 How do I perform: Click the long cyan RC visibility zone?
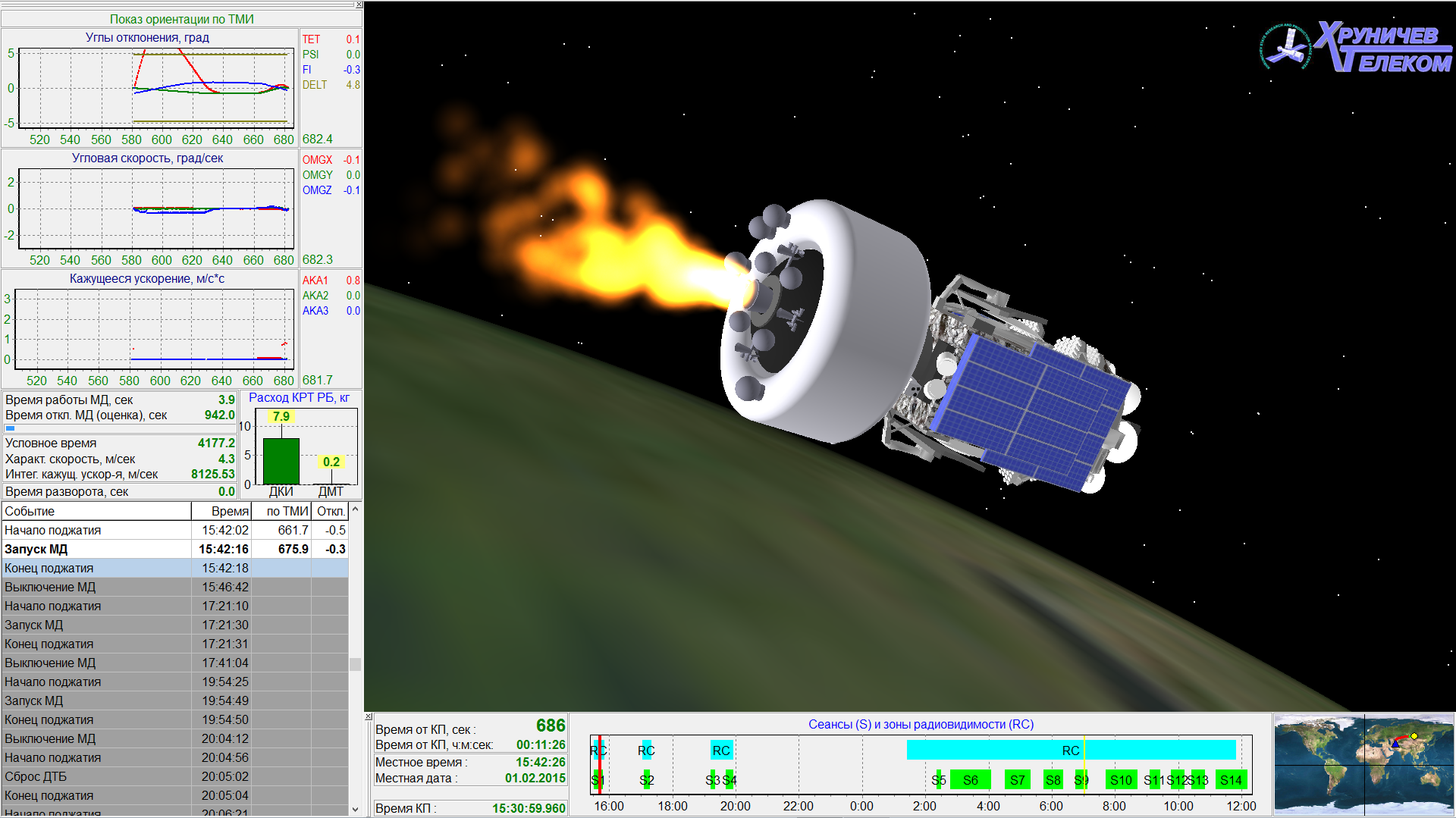(1070, 750)
